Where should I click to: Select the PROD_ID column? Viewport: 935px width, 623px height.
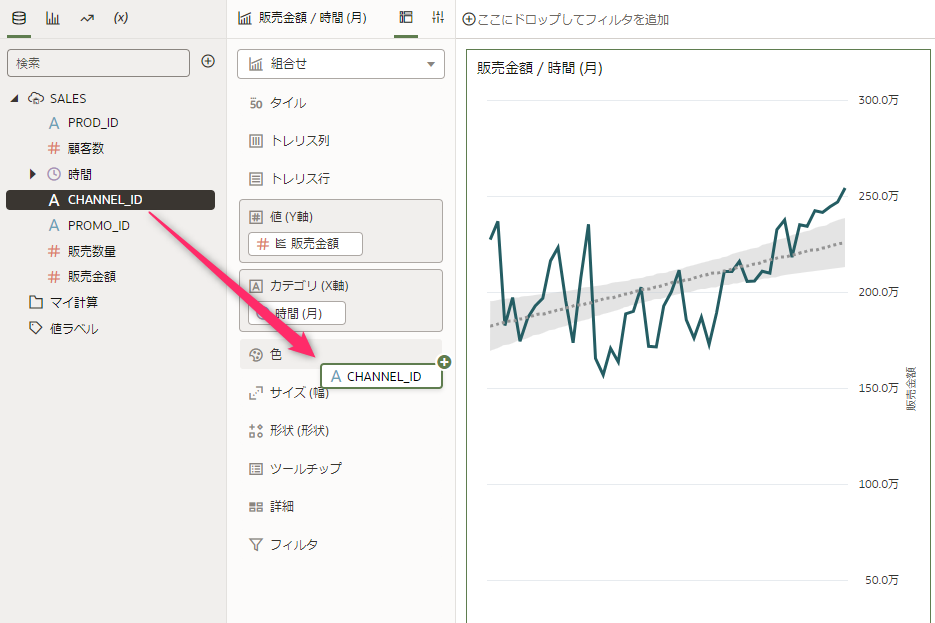coord(92,123)
